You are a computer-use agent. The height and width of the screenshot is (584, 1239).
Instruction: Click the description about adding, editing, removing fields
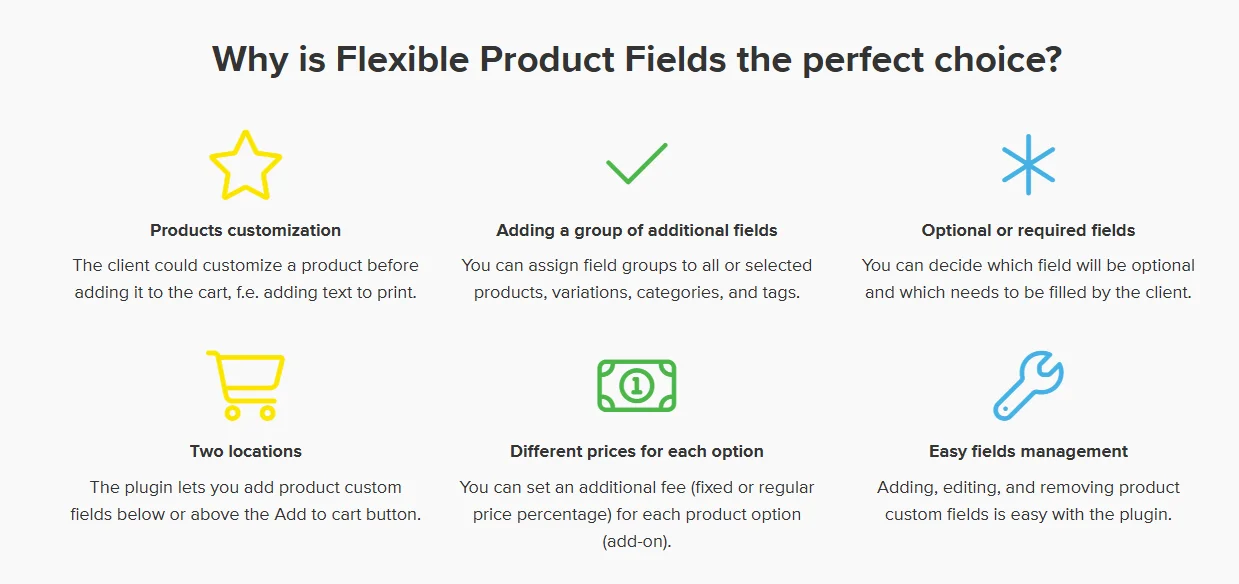pyautogui.click(x=1028, y=501)
